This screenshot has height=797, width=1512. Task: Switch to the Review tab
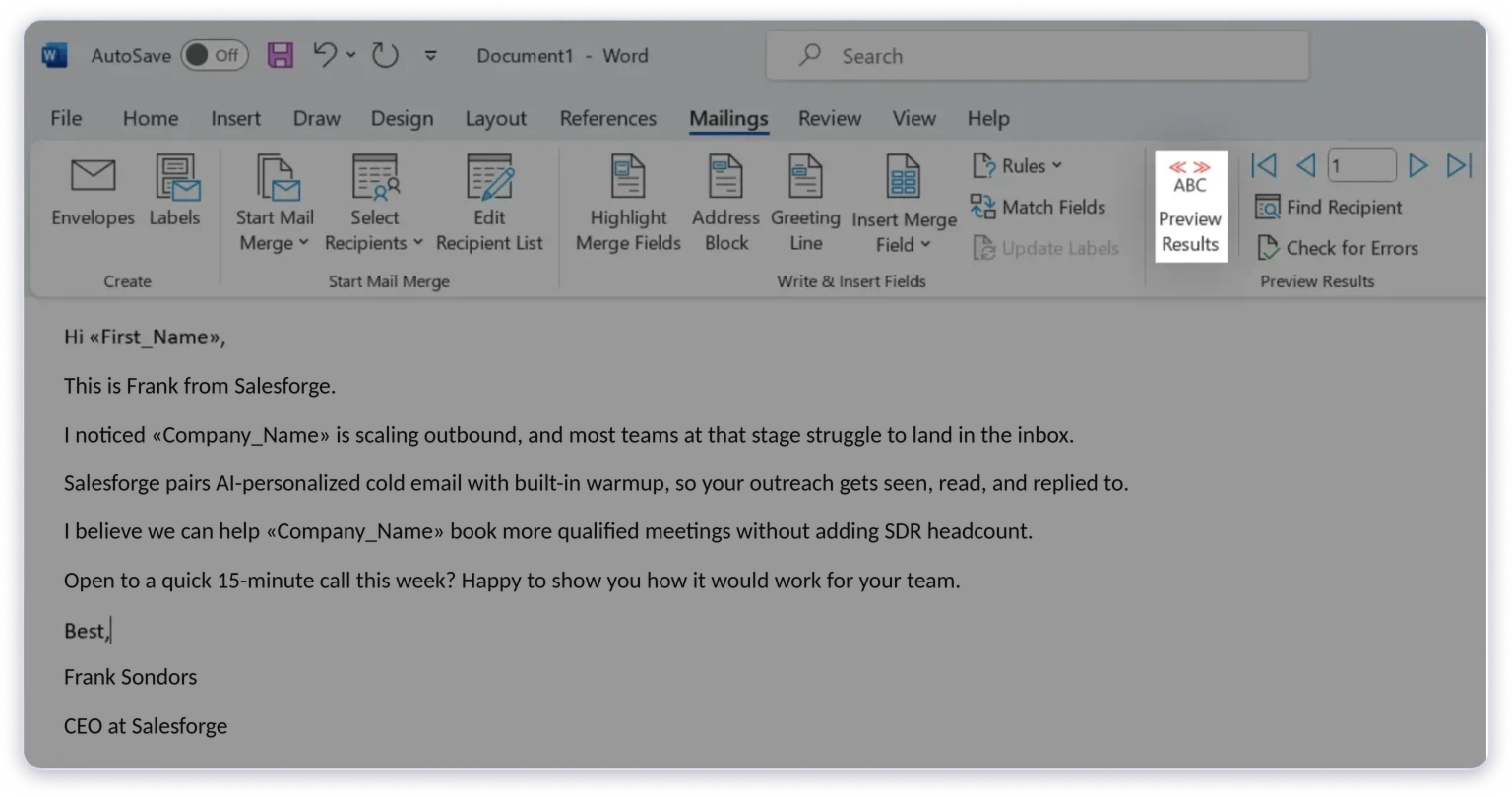[x=829, y=118]
